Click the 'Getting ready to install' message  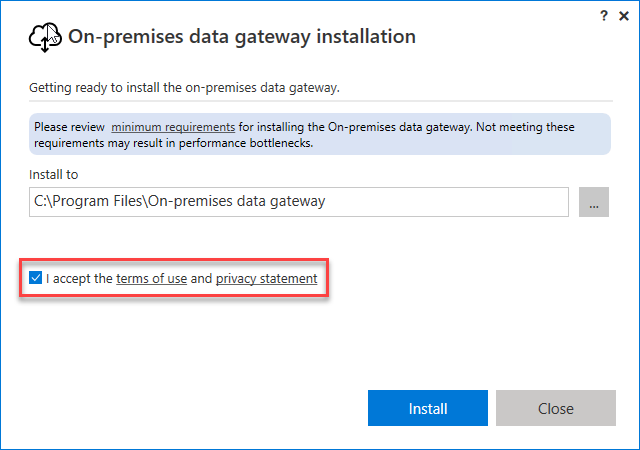click(x=184, y=88)
